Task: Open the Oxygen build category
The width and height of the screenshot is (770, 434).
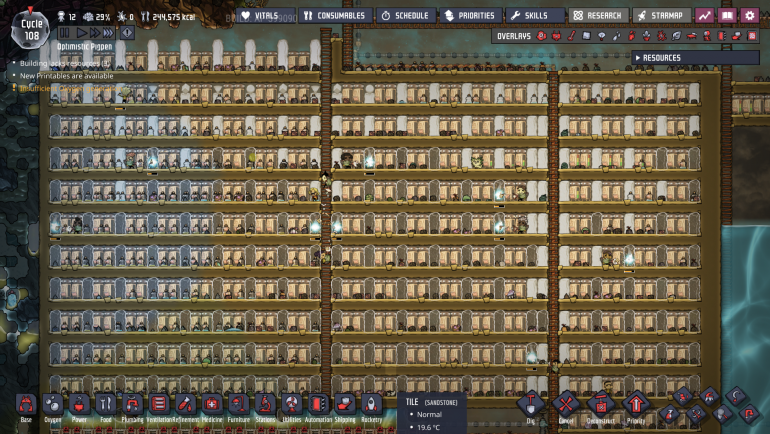Action: pyautogui.click(x=53, y=404)
